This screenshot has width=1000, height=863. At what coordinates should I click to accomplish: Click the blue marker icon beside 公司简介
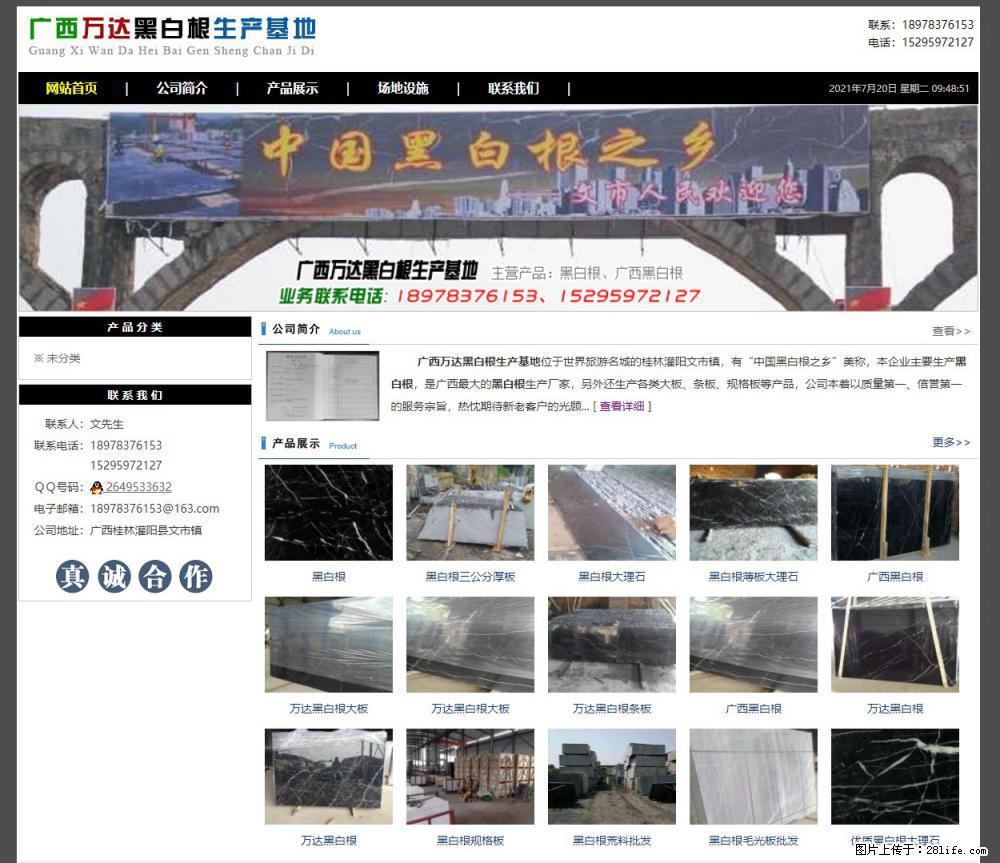(x=264, y=330)
